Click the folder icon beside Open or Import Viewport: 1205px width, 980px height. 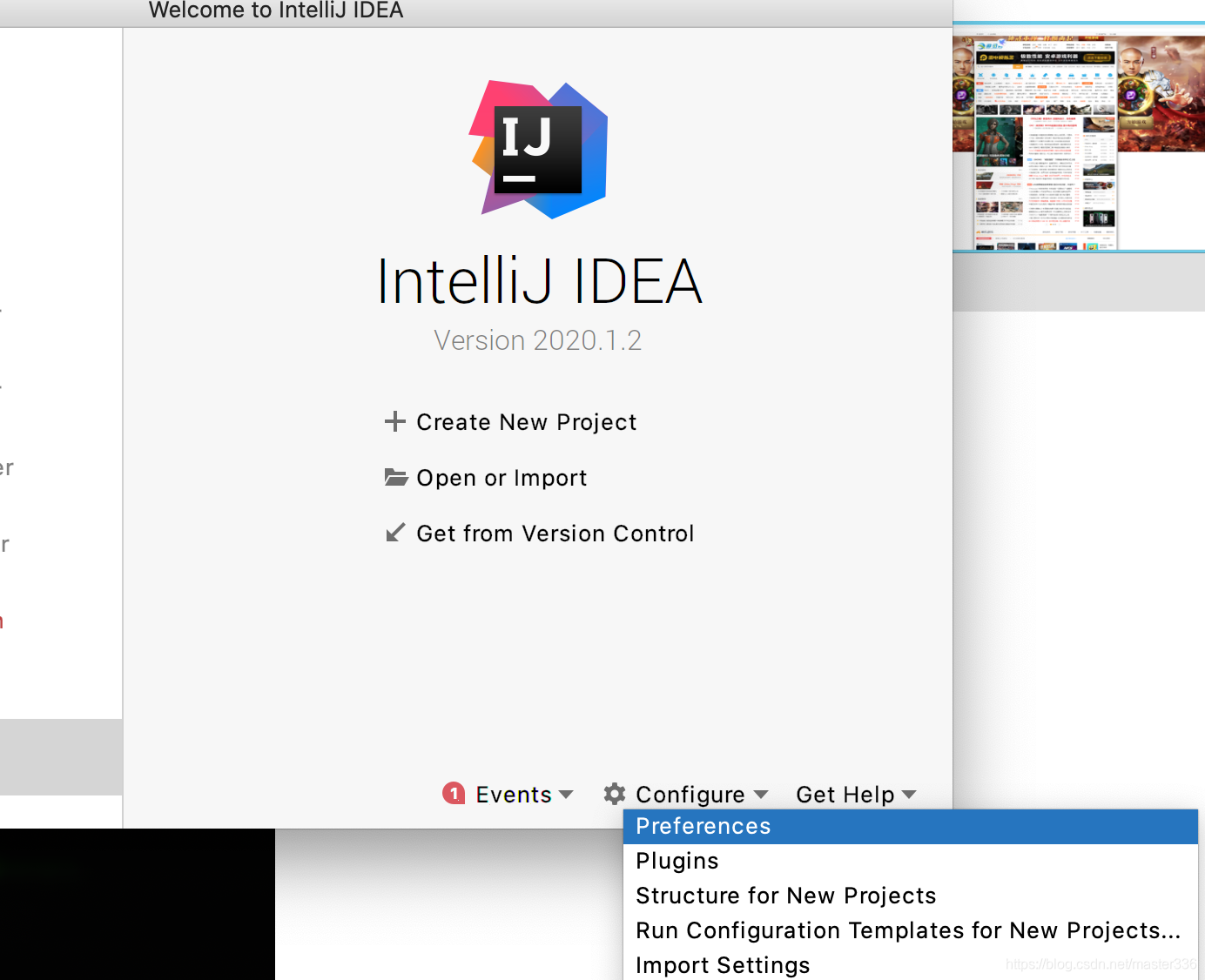[x=396, y=477]
